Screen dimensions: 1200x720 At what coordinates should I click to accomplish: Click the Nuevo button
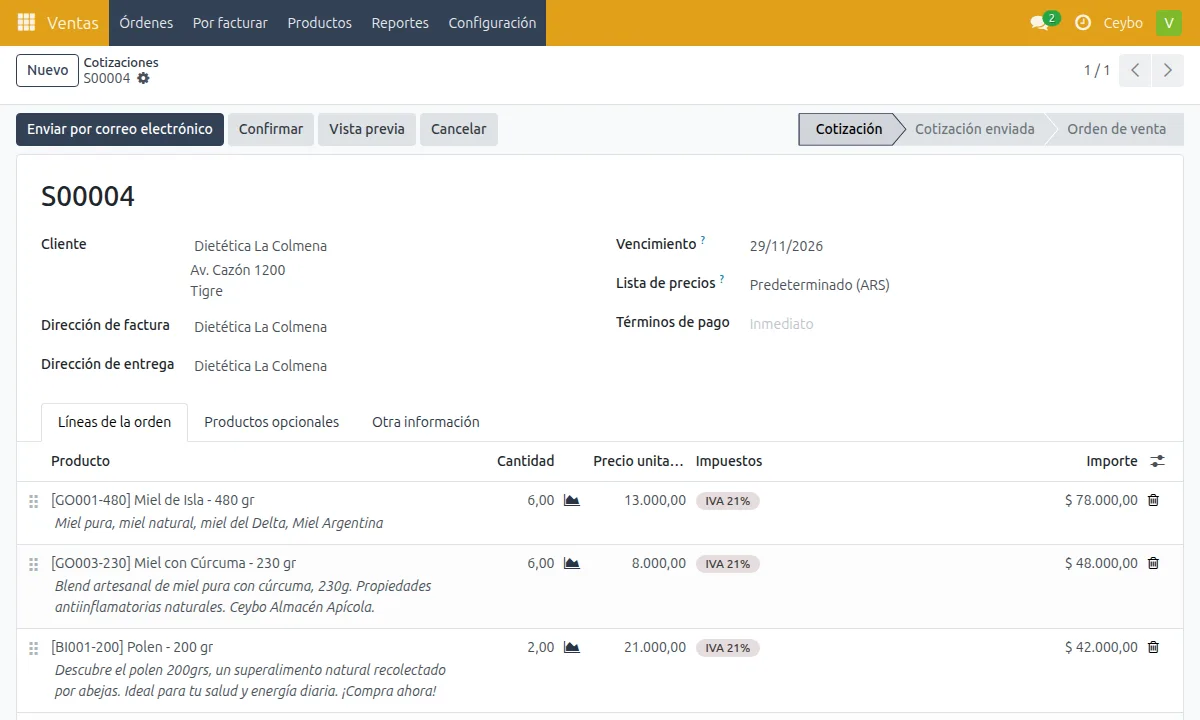[x=48, y=70]
